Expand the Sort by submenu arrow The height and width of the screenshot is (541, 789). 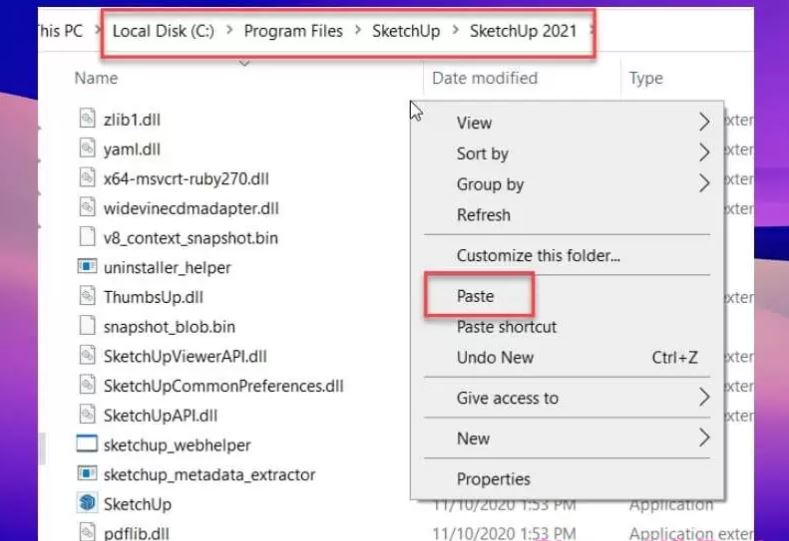click(x=704, y=152)
